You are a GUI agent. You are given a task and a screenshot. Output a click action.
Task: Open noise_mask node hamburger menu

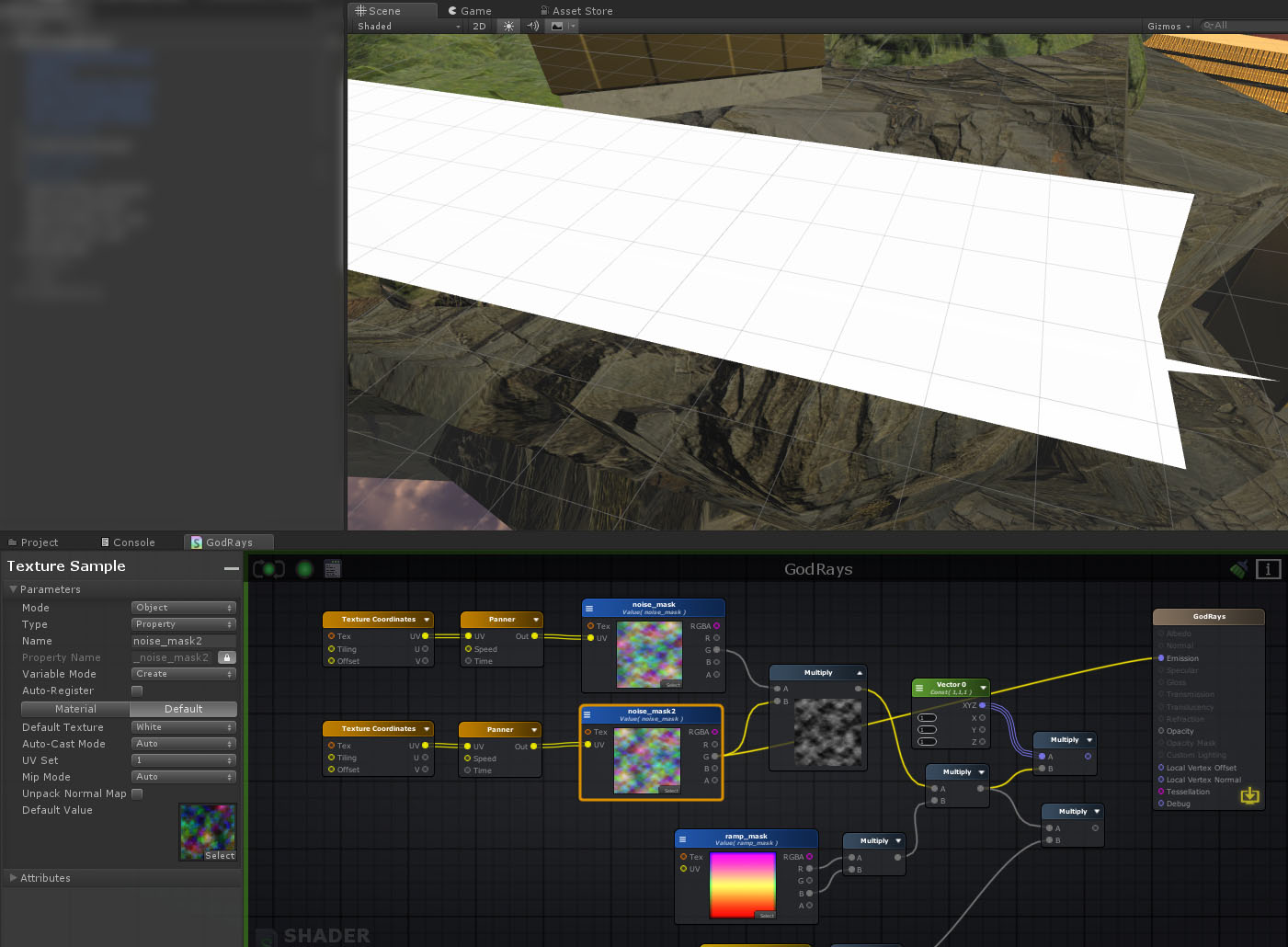click(589, 608)
